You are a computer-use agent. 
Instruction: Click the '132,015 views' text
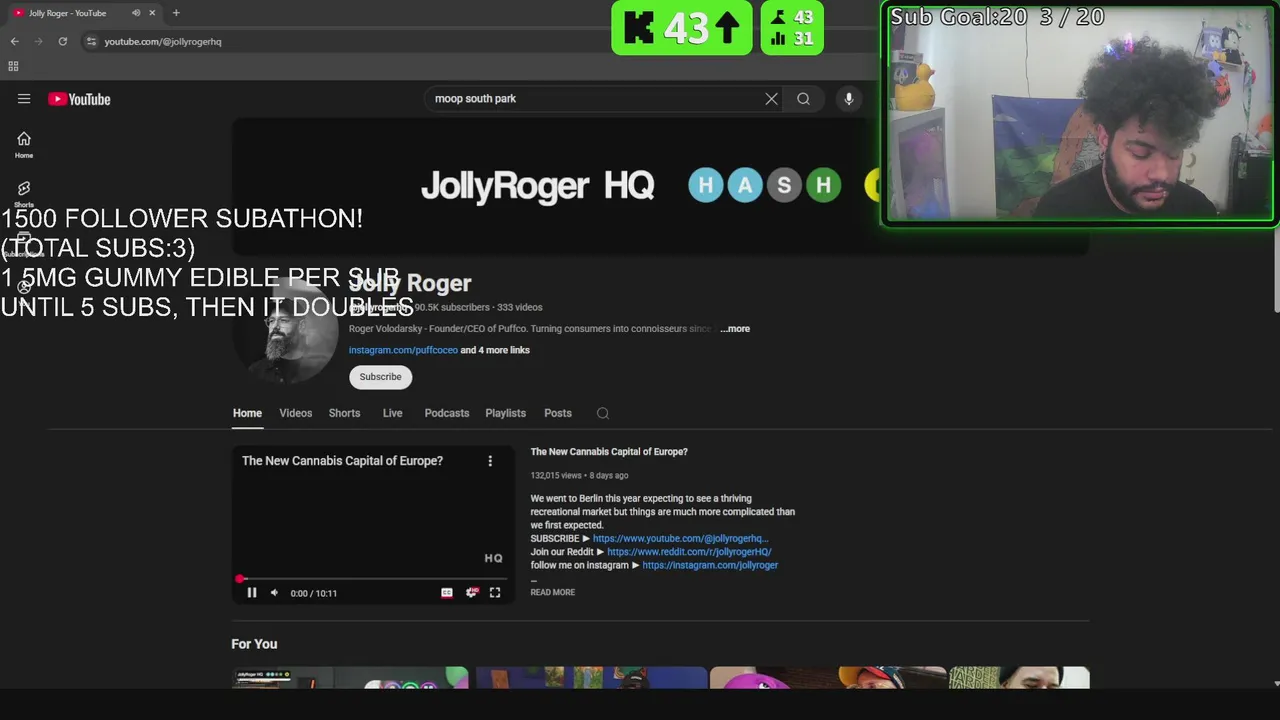point(556,476)
